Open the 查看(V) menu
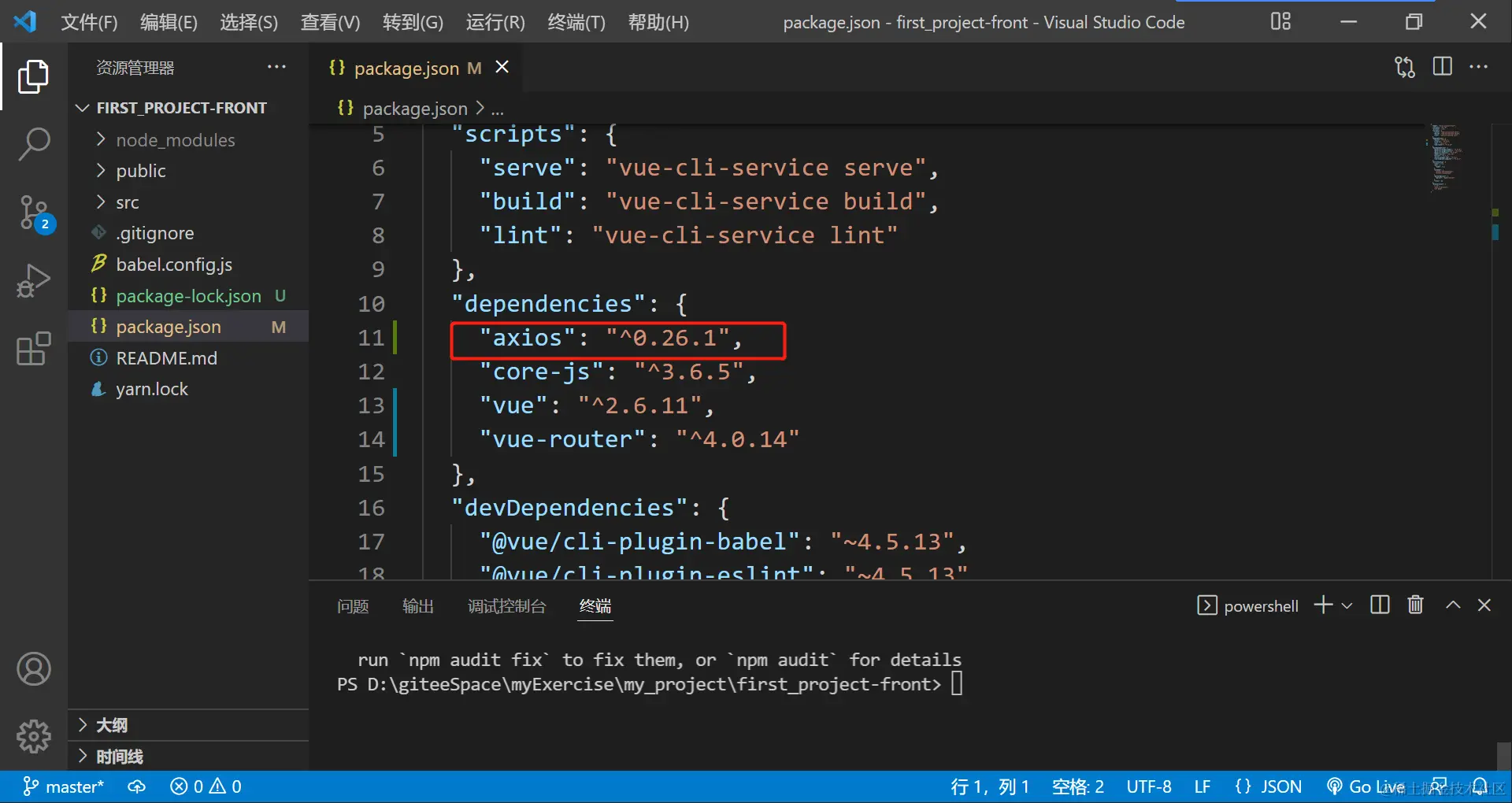1512x803 pixels. pyautogui.click(x=330, y=22)
